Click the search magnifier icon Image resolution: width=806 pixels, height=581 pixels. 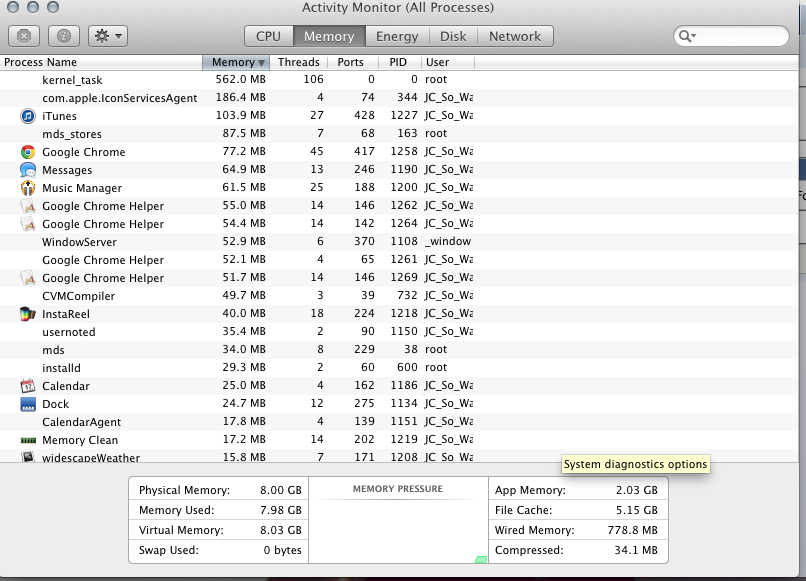687,36
